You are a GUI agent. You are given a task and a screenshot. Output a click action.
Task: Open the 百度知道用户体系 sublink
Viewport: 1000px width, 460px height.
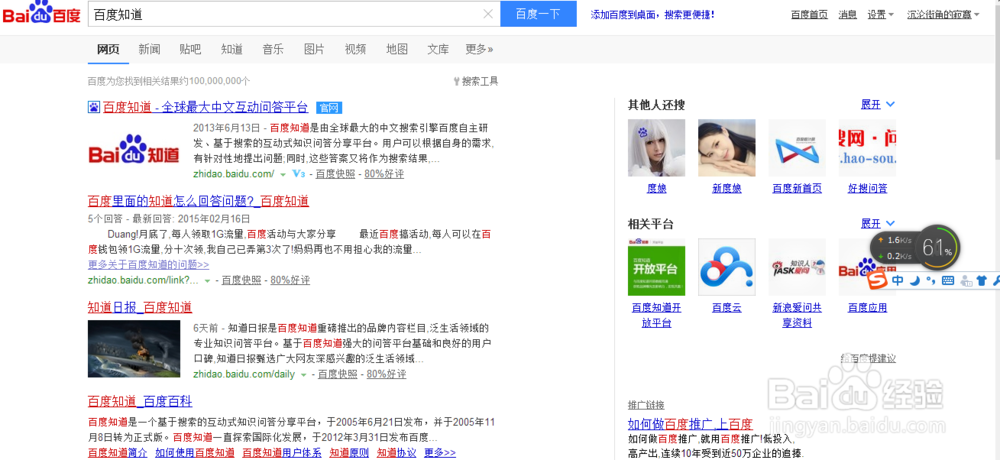tap(282, 453)
